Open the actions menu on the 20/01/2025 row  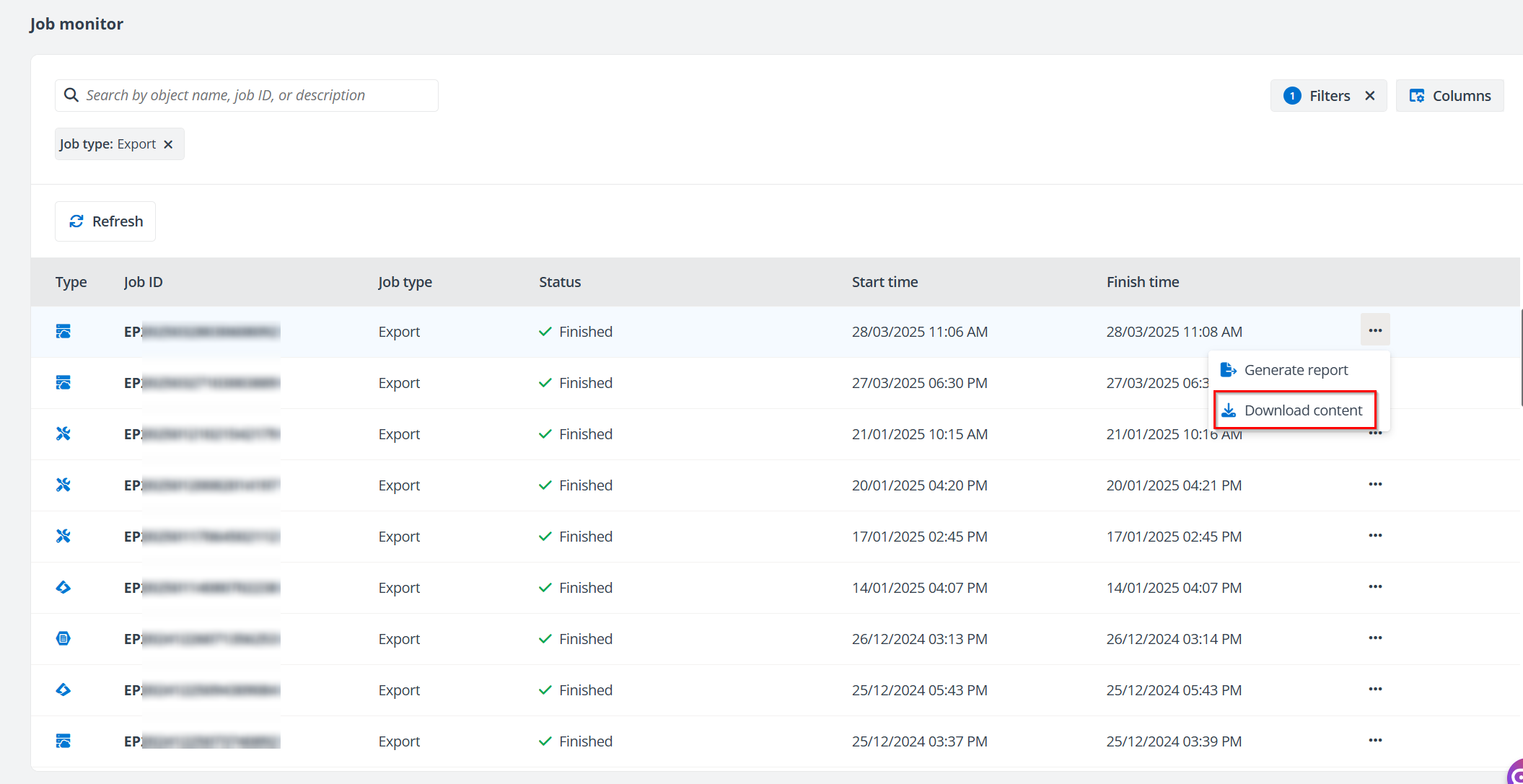(x=1375, y=484)
